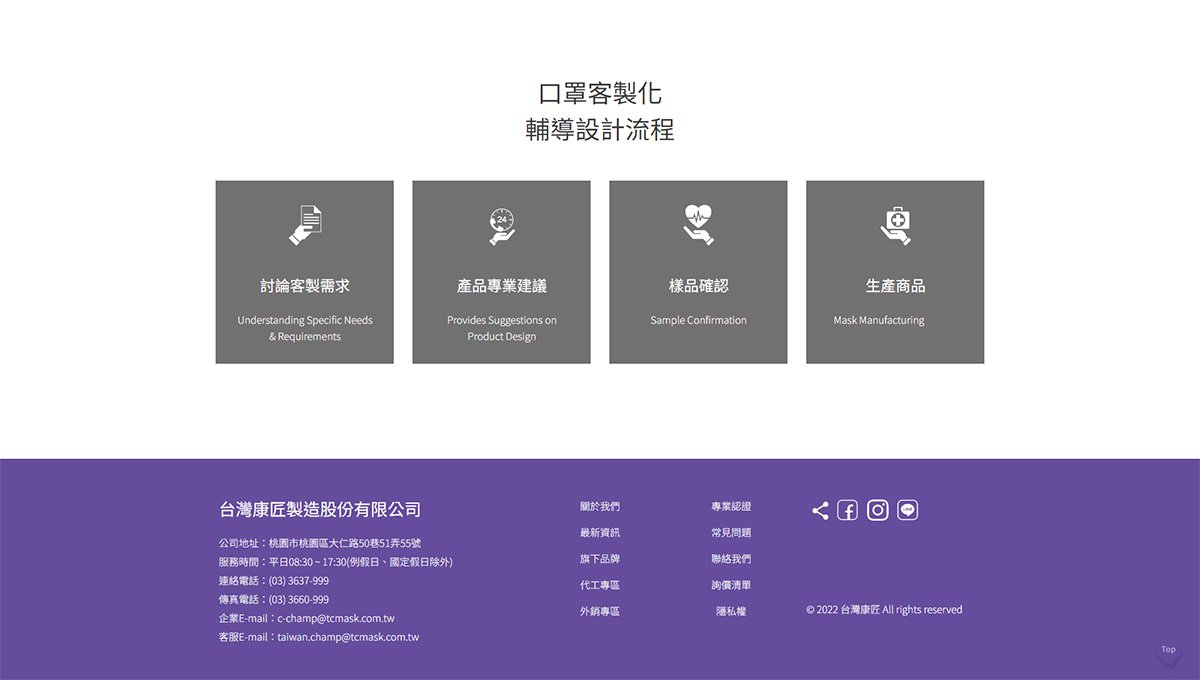
Task: Open the 關於我們 footer link
Action: pos(599,507)
